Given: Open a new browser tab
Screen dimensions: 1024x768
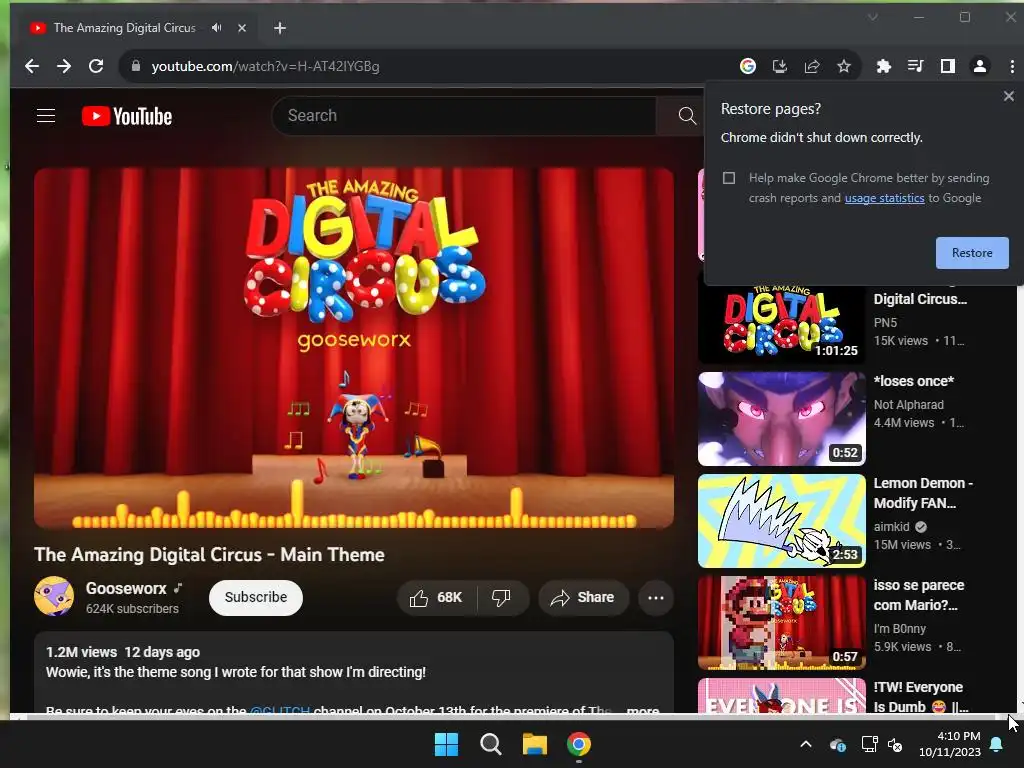Looking at the screenshot, I should [x=280, y=28].
